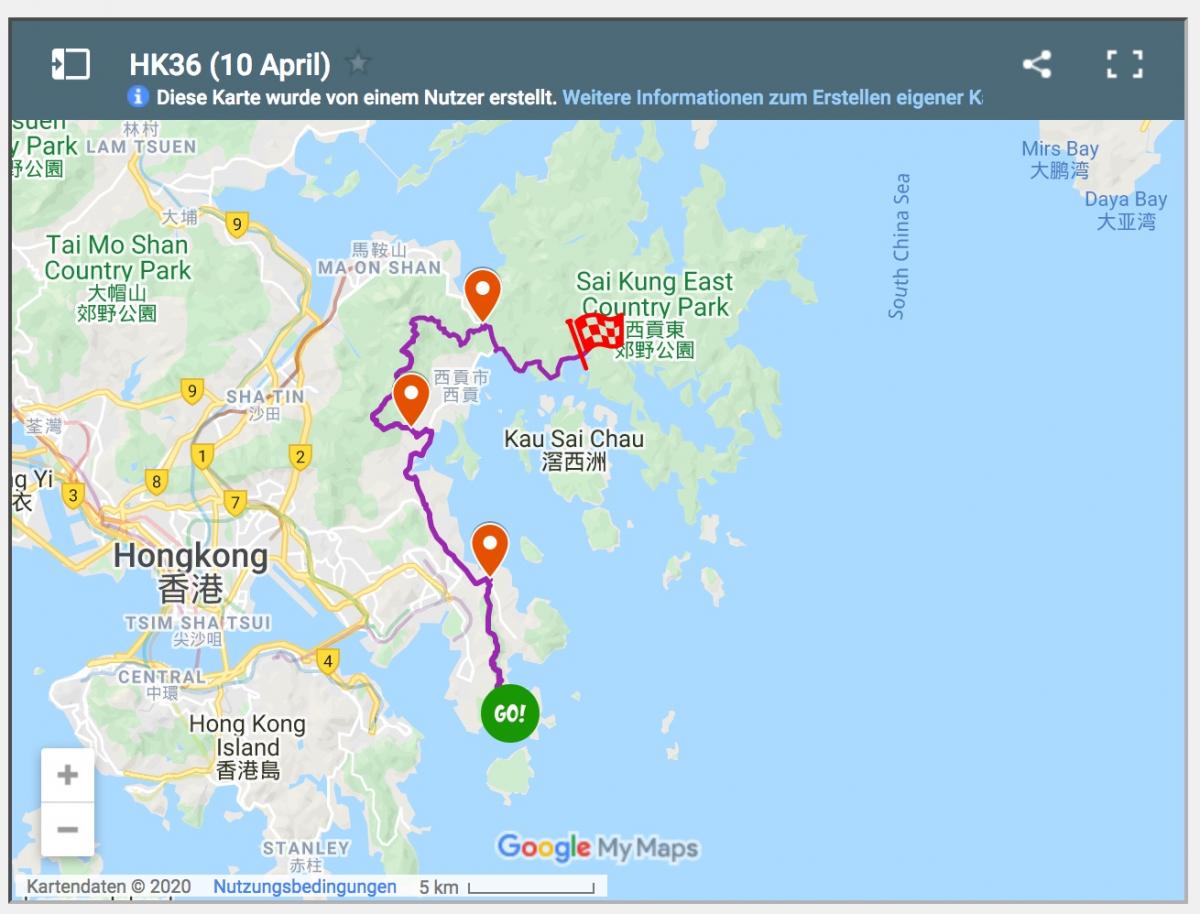This screenshot has height=914, width=1200.
Task: Select the orange pin near Ma On Shan
Action: click(x=483, y=296)
